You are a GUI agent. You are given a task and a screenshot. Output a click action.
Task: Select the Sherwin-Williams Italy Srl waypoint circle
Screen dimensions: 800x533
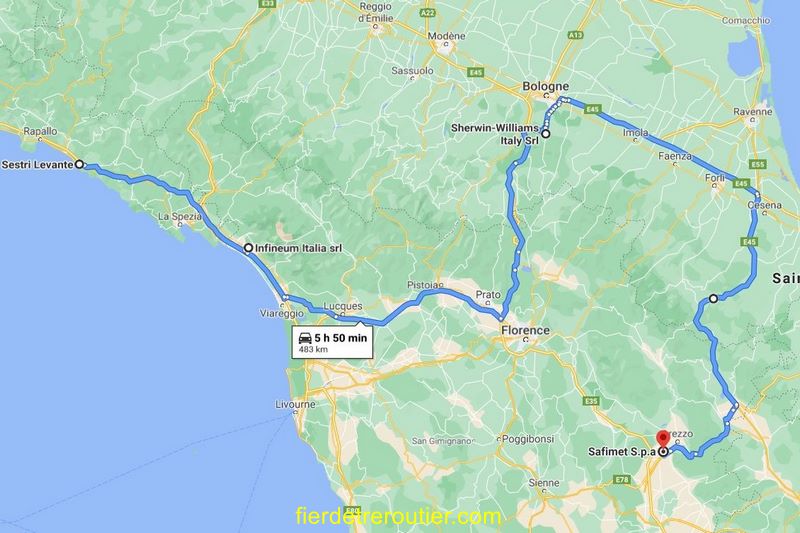click(x=545, y=135)
